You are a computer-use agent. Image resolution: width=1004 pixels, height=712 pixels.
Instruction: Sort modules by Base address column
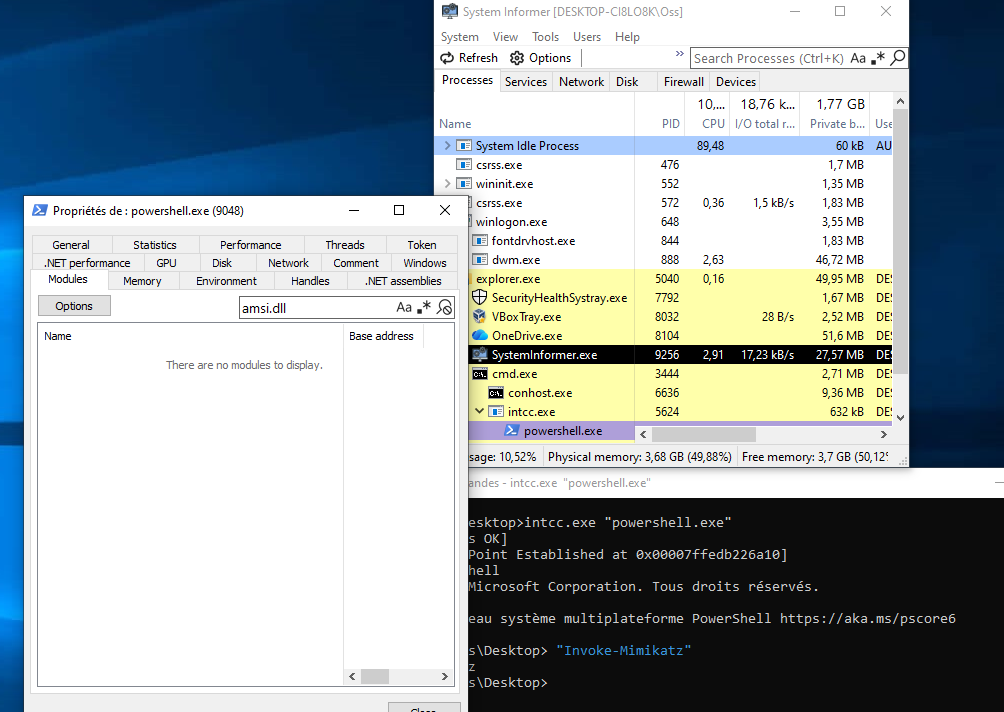[383, 336]
